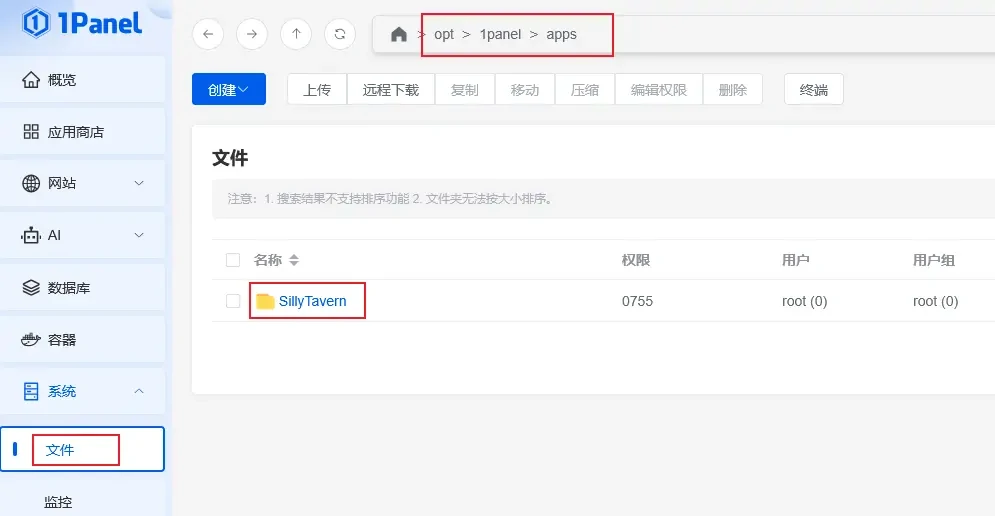Click the forward navigation arrow button
This screenshot has height=516, width=995.
251,34
